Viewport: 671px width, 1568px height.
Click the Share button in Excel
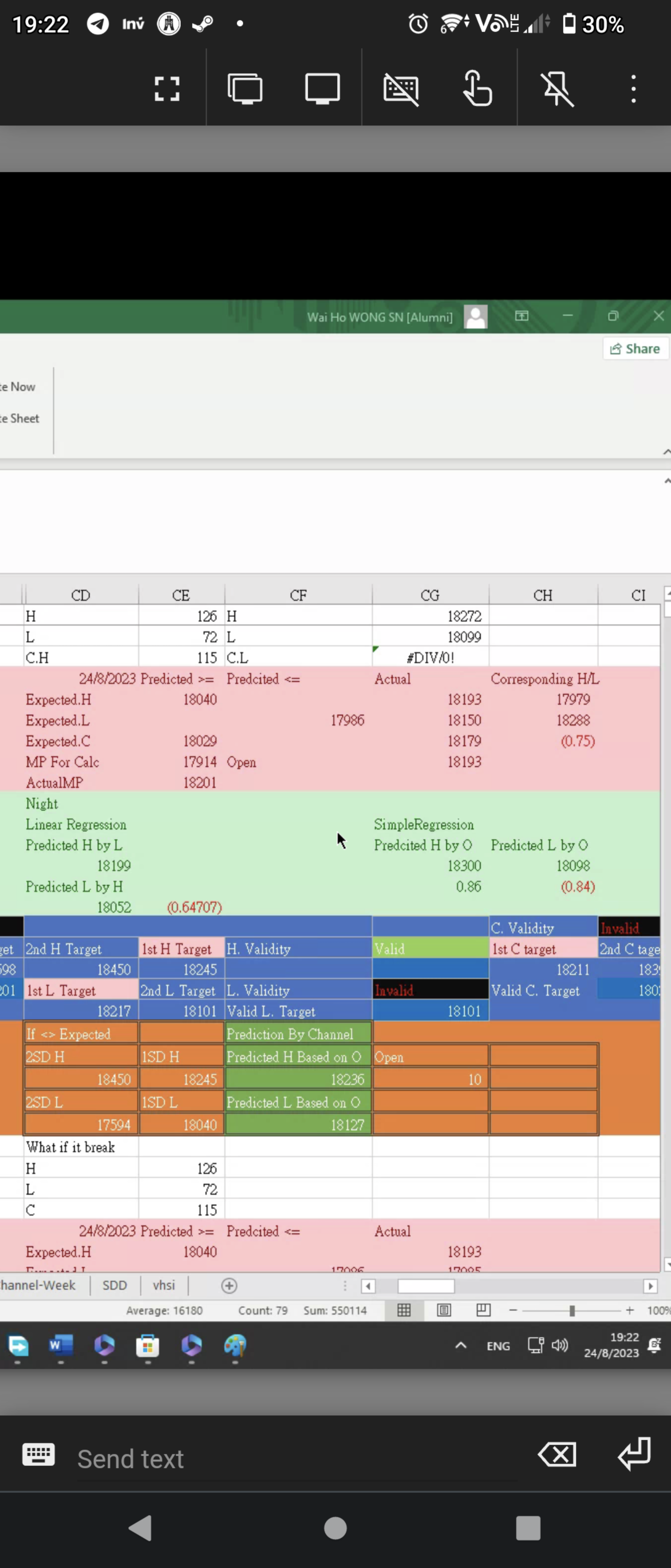pos(635,349)
